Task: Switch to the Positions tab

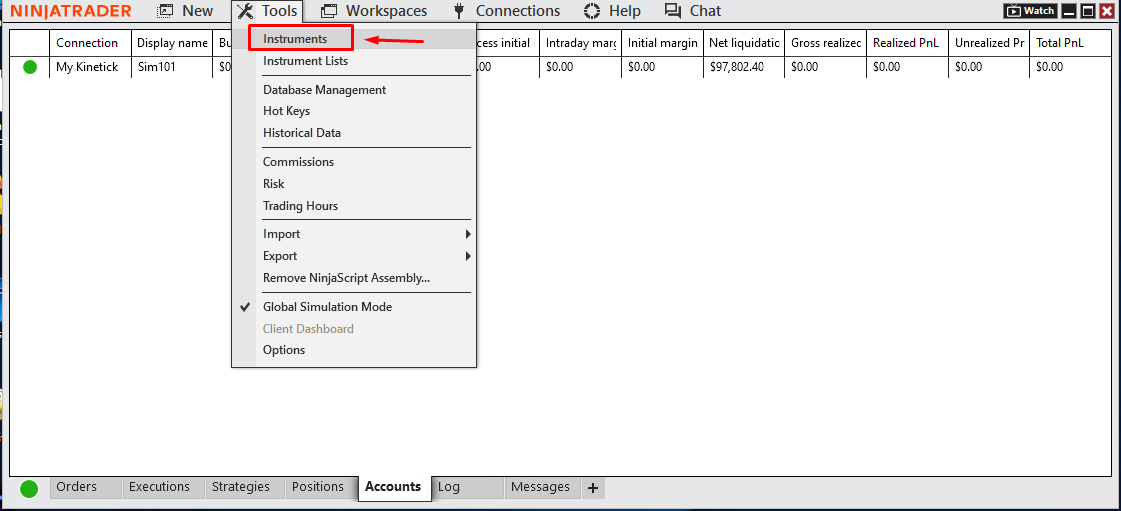Action: 318,487
